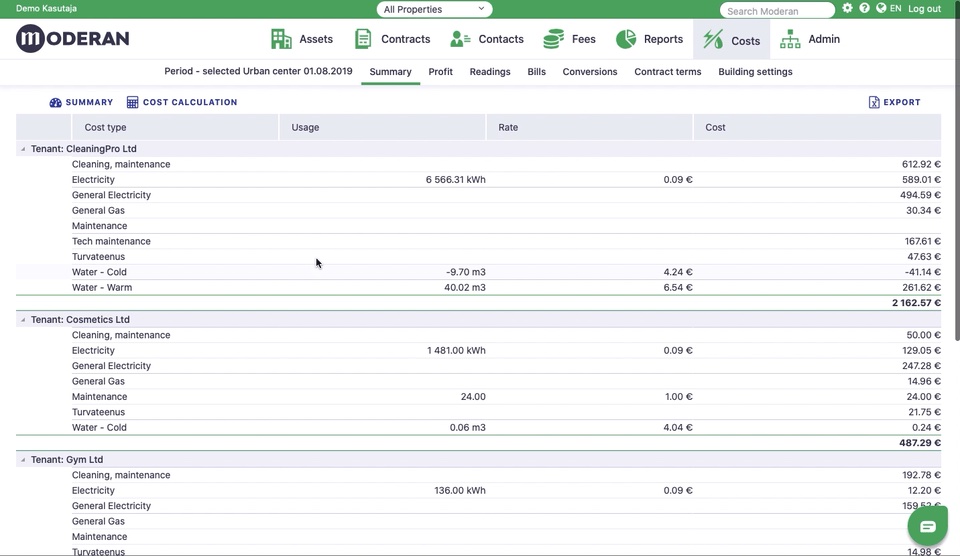Click the Export spreadsheet icon
This screenshot has width=960, height=556.
(874, 102)
